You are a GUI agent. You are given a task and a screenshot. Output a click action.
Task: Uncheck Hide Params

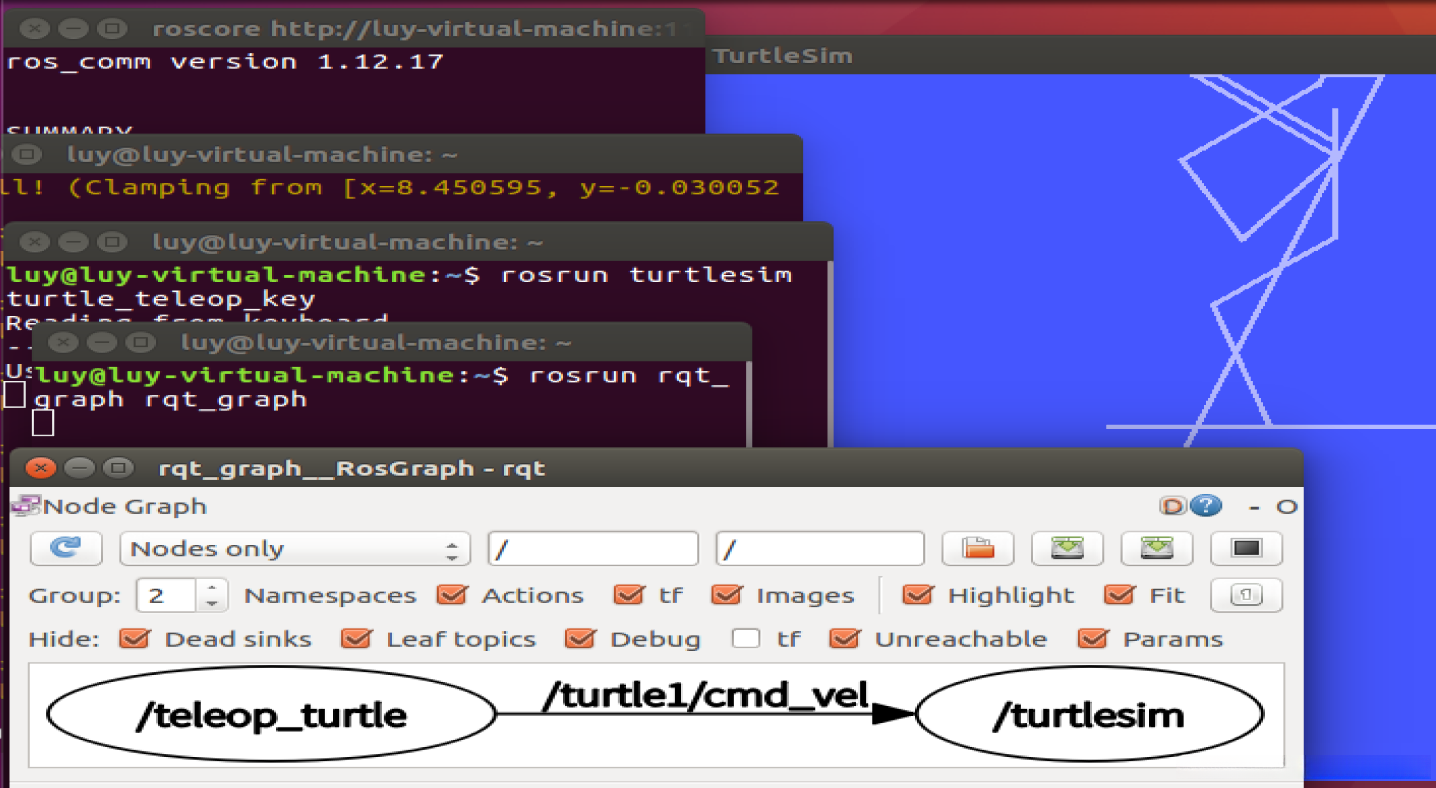coord(1093,639)
